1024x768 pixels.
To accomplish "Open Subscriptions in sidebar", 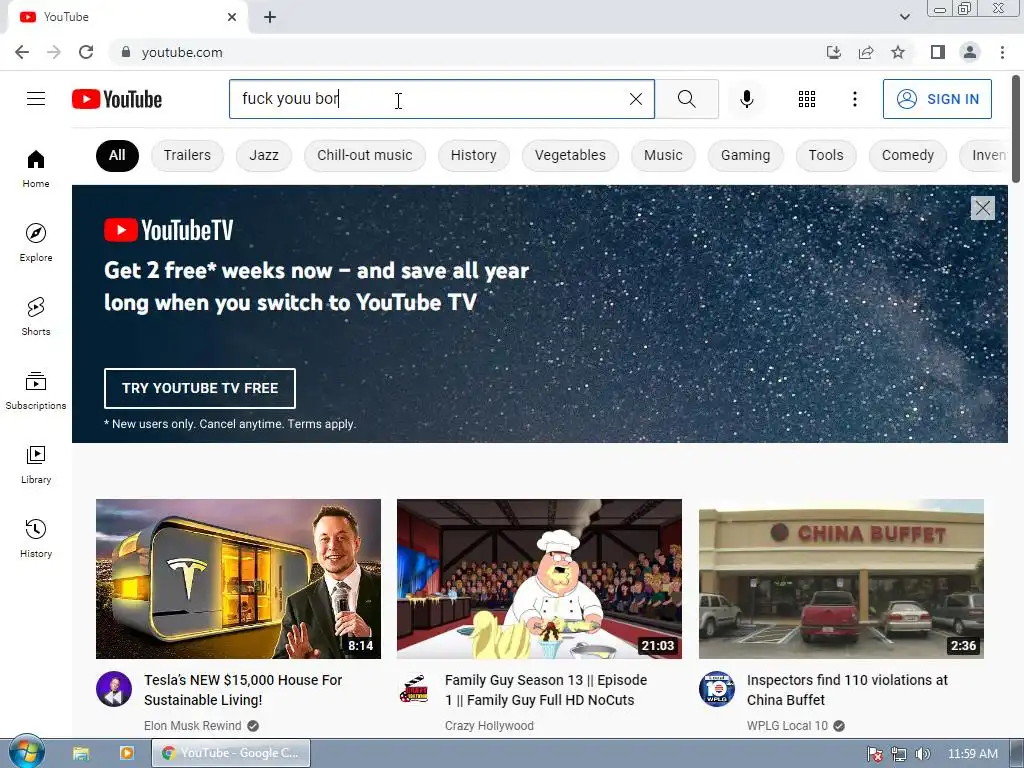I will point(36,391).
